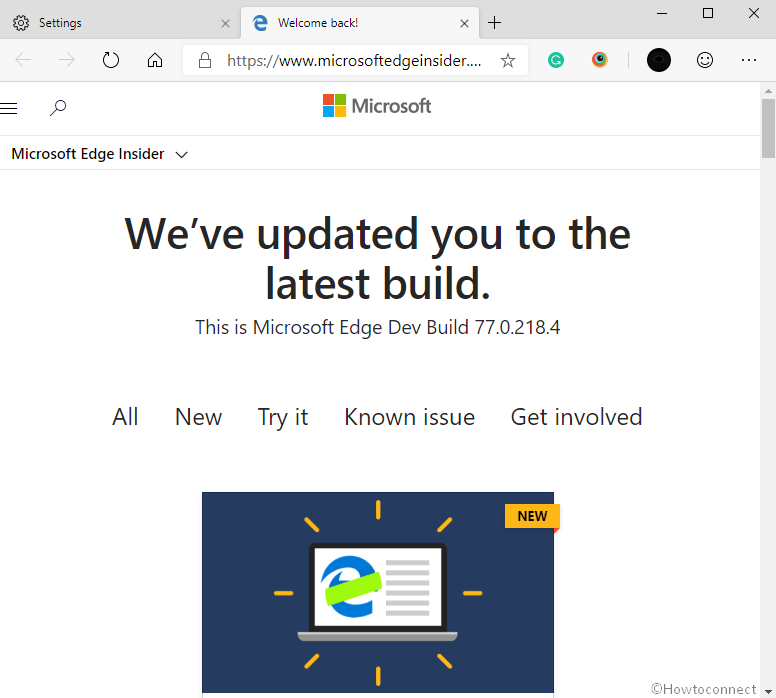Minimize the browser window

point(662,14)
